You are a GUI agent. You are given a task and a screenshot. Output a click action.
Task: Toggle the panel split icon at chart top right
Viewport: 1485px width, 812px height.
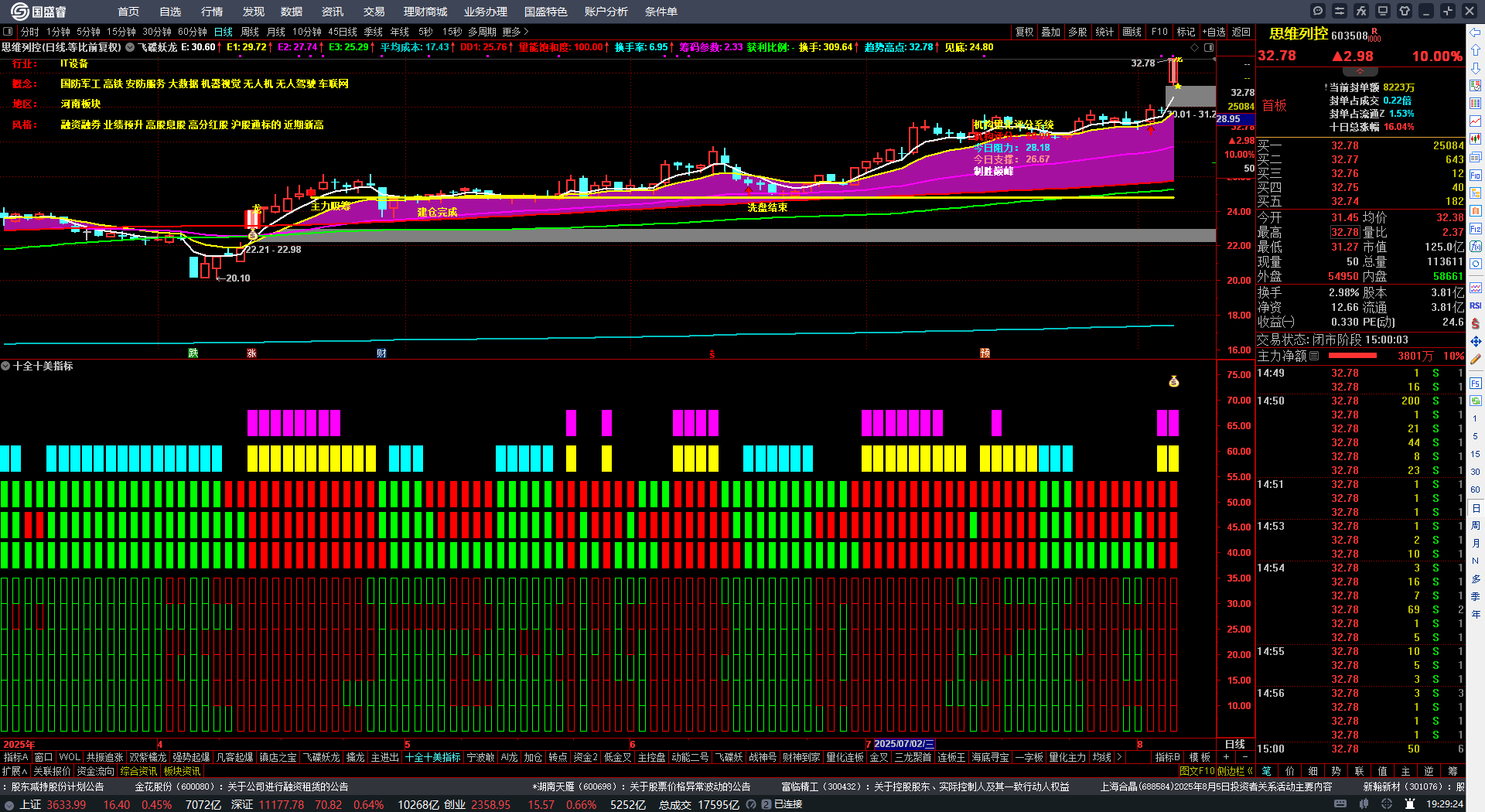(x=1209, y=47)
